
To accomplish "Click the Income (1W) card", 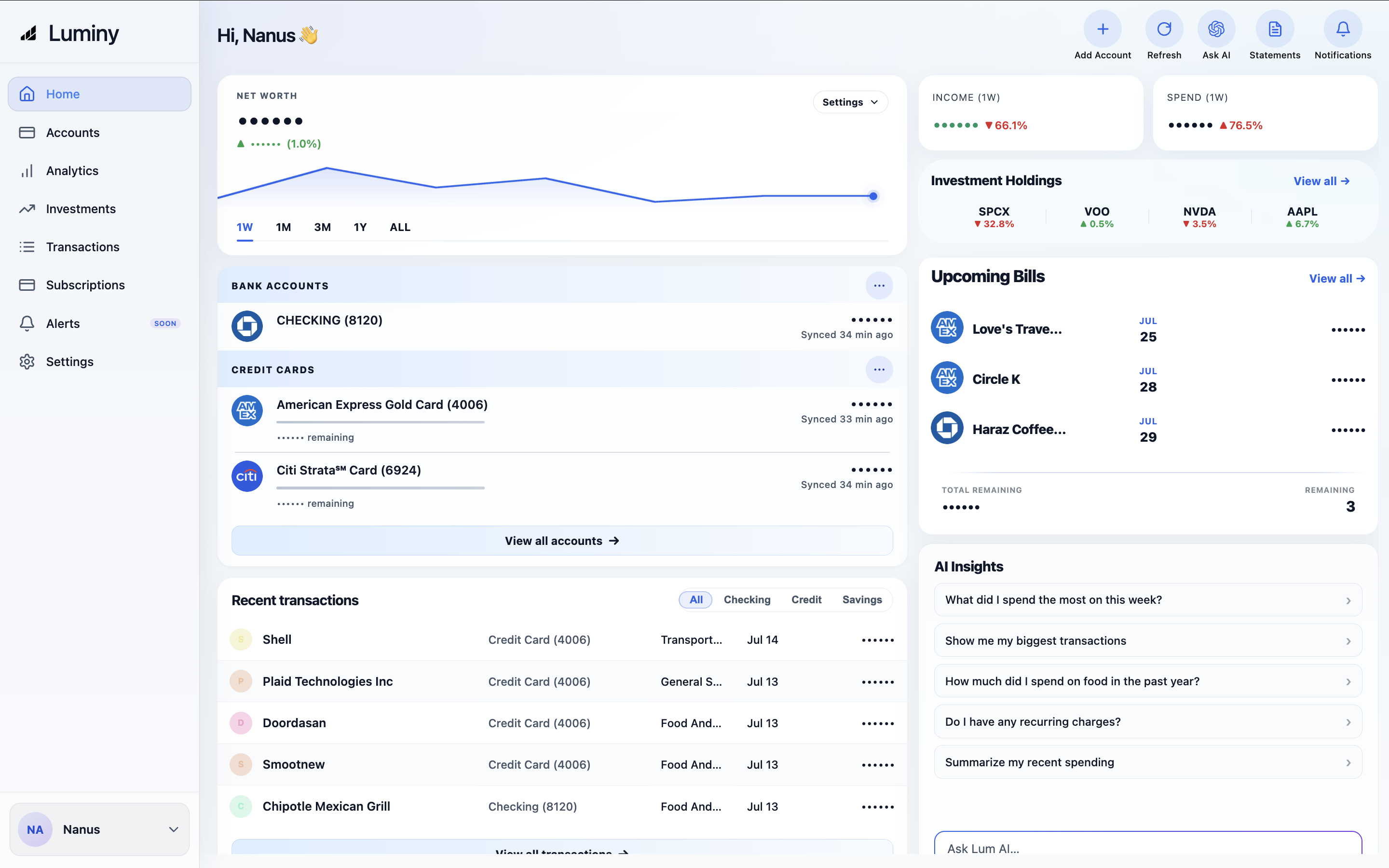I will coord(1031,113).
